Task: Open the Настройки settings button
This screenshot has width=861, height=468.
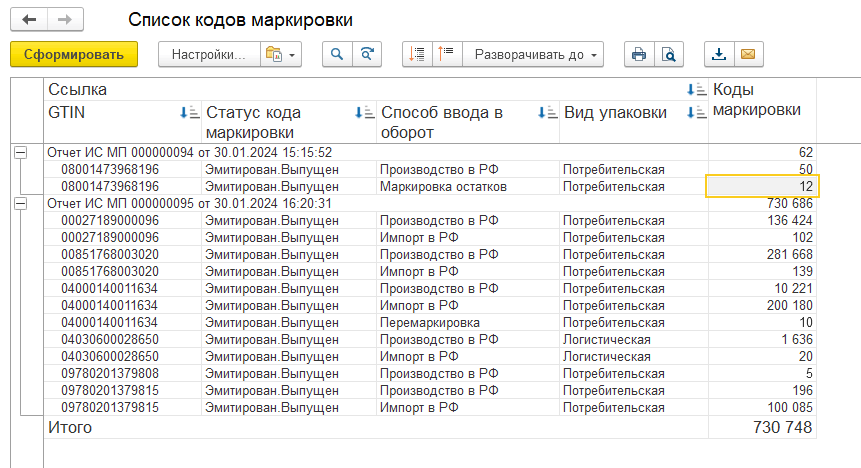Action: tap(208, 55)
